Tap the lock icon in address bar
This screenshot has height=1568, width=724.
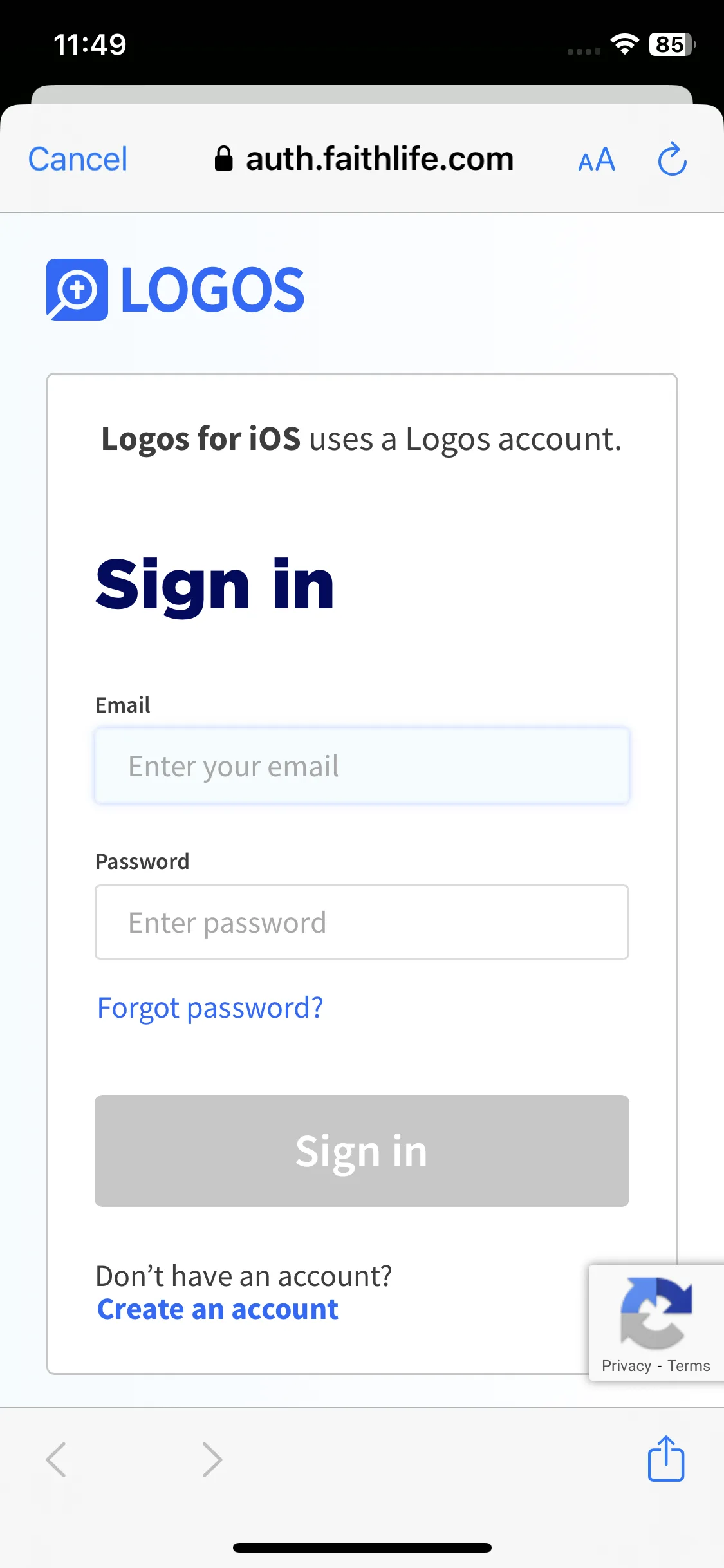223,158
